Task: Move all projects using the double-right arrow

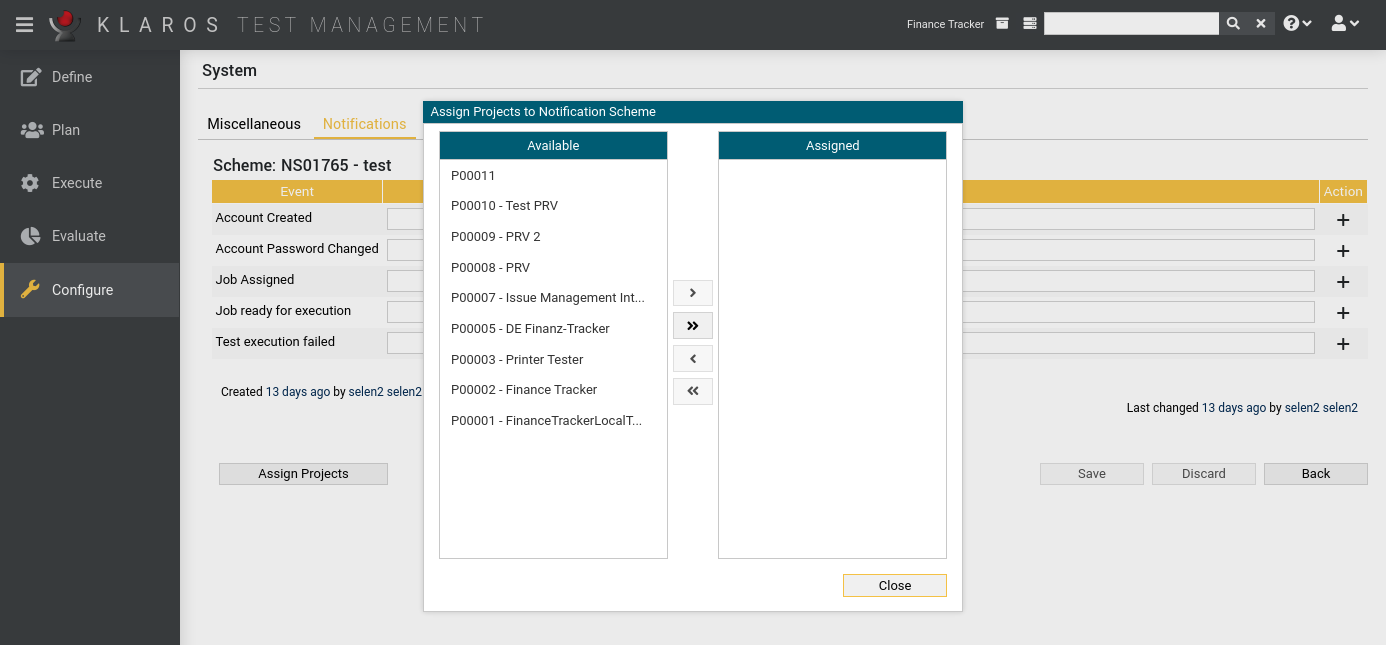Action: point(692,325)
